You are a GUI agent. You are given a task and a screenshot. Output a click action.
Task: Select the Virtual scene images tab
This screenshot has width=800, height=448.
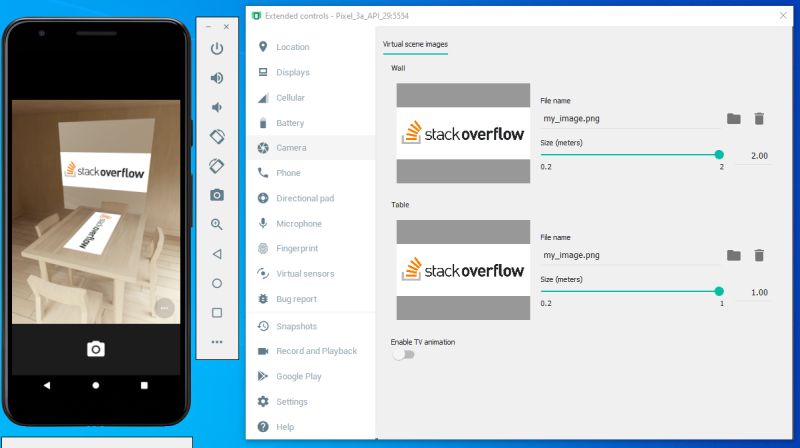tap(415, 44)
